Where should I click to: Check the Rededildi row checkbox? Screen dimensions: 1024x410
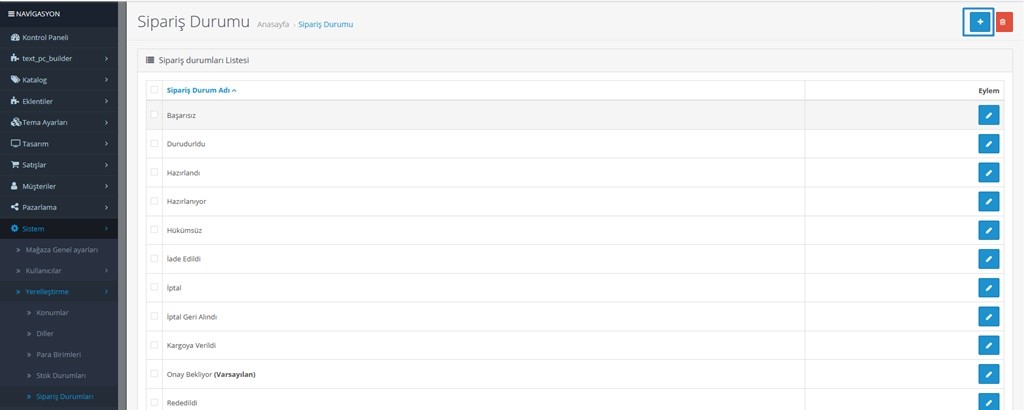[154, 402]
